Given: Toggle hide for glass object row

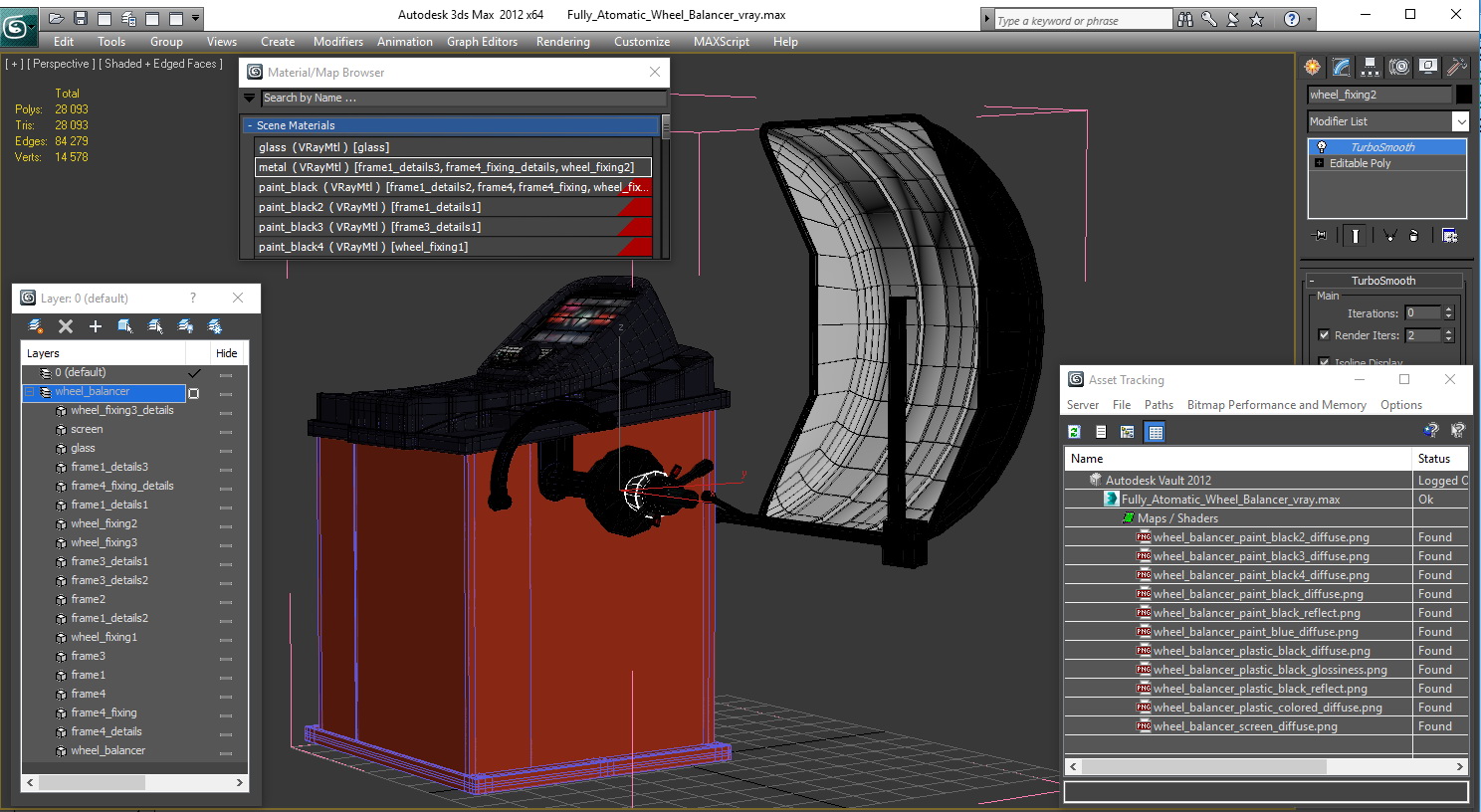Looking at the screenshot, I should coord(226,450).
